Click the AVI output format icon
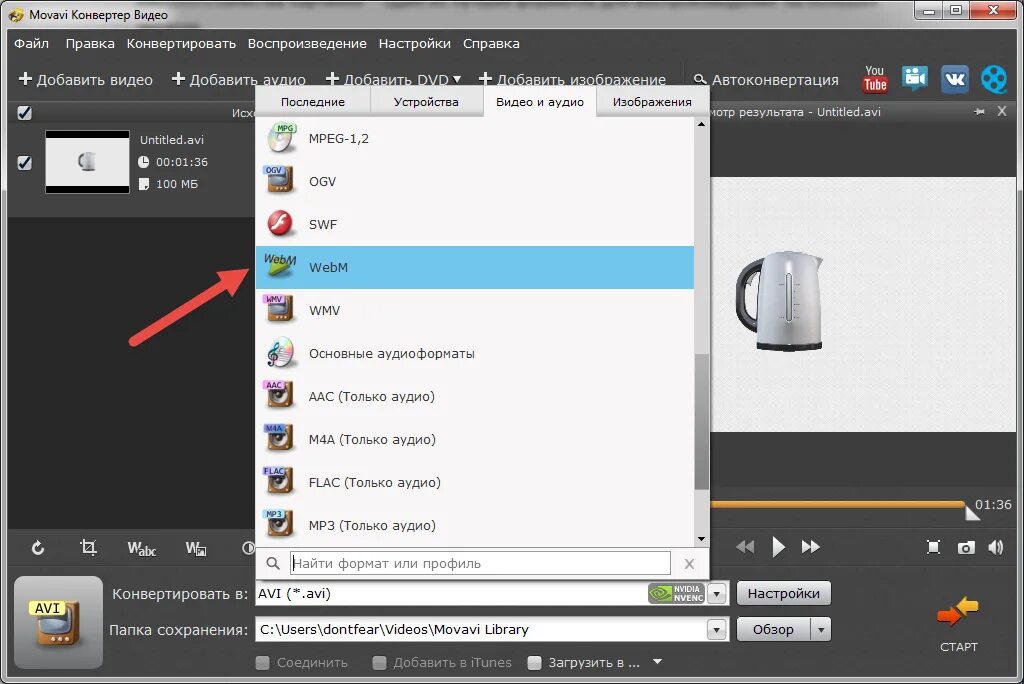The image size is (1024, 684). point(58,623)
